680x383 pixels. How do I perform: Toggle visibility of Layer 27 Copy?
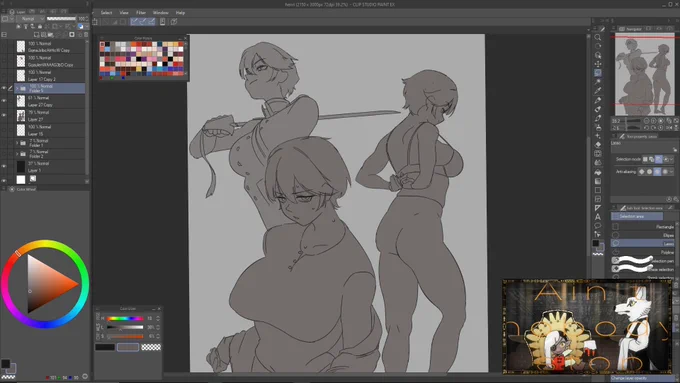(4, 101)
